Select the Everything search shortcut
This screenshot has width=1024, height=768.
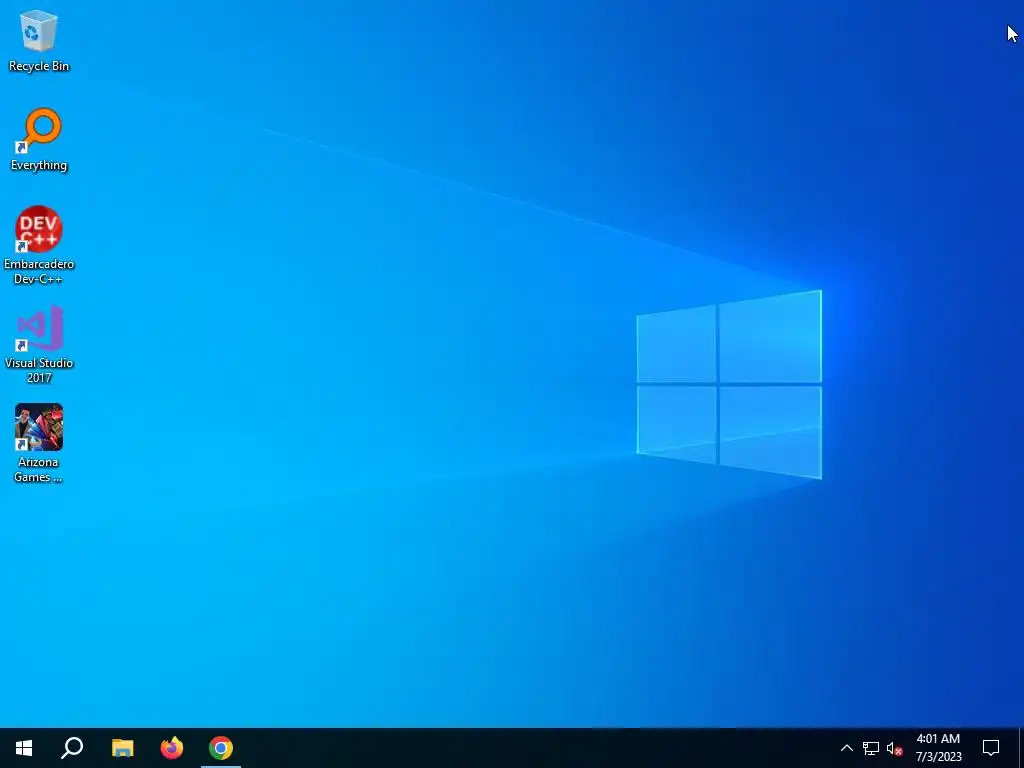pos(39,140)
